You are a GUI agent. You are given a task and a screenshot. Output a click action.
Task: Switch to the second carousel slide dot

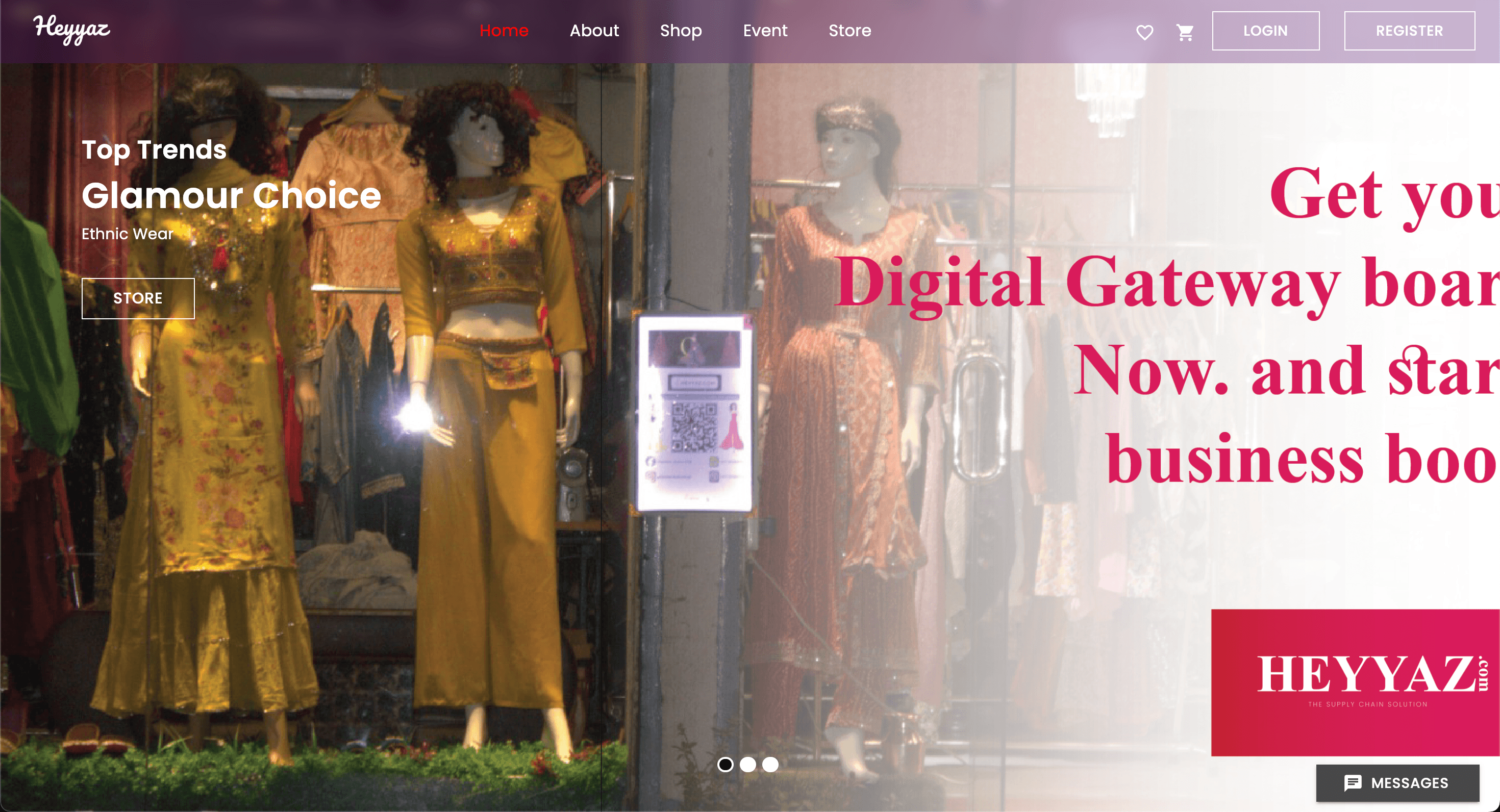click(747, 764)
